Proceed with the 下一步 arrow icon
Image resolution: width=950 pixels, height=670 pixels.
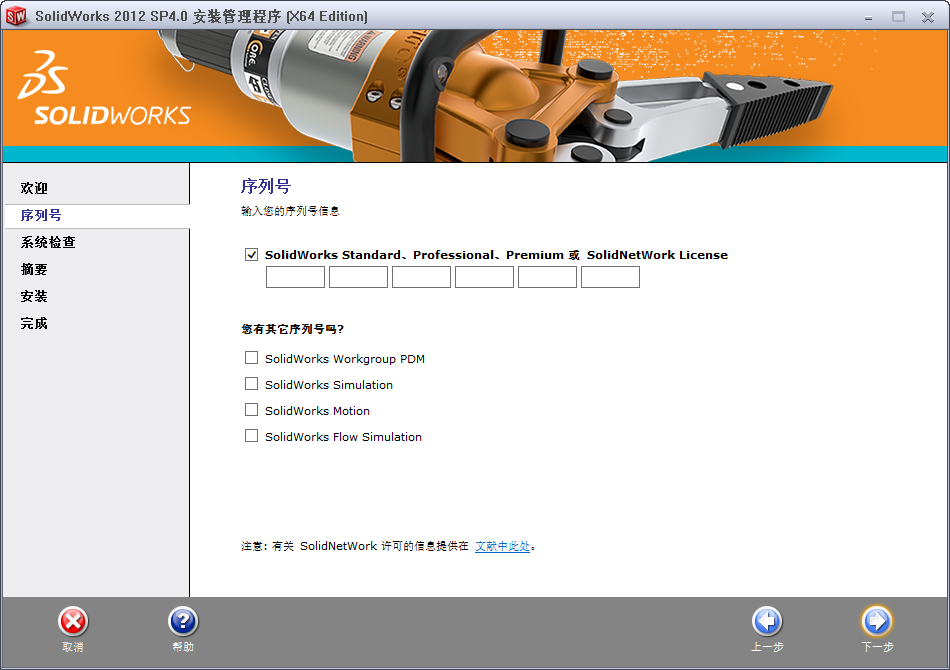[x=877, y=622]
